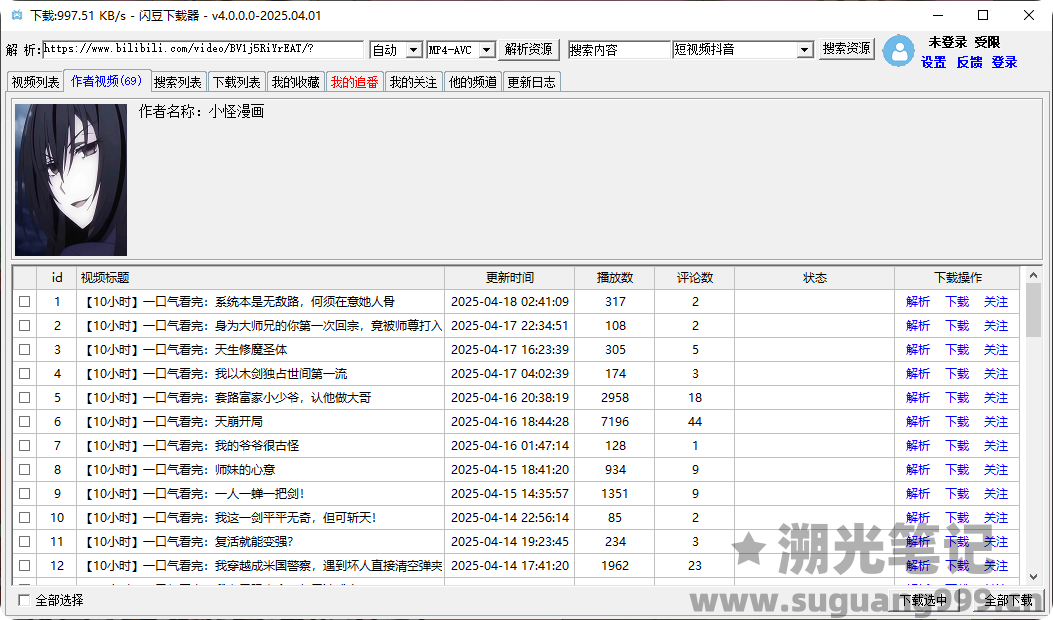The width and height of the screenshot is (1053, 620).
Task: Click the 更新时间 column header
Action: 510,277
